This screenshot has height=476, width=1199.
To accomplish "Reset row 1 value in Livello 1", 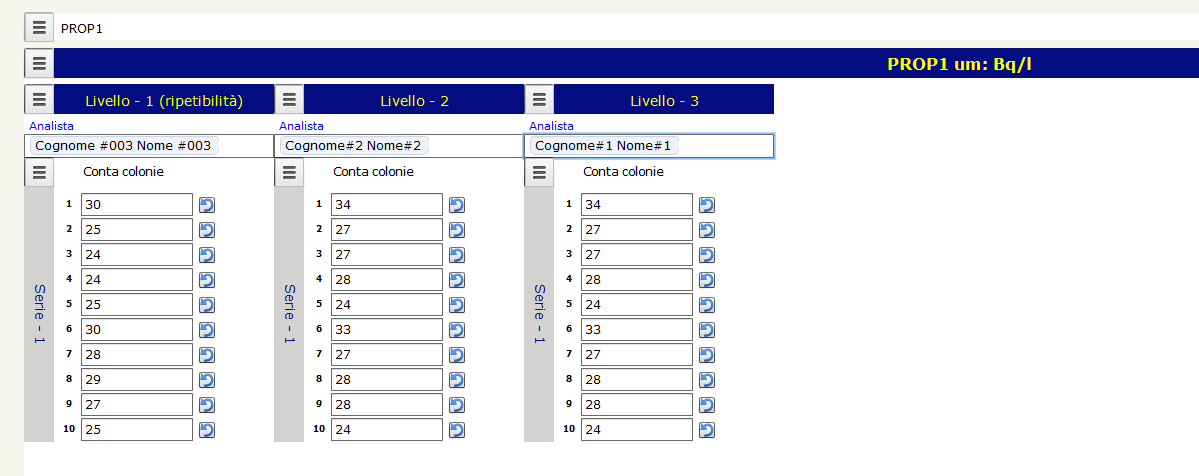I will [x=207, y=205].
